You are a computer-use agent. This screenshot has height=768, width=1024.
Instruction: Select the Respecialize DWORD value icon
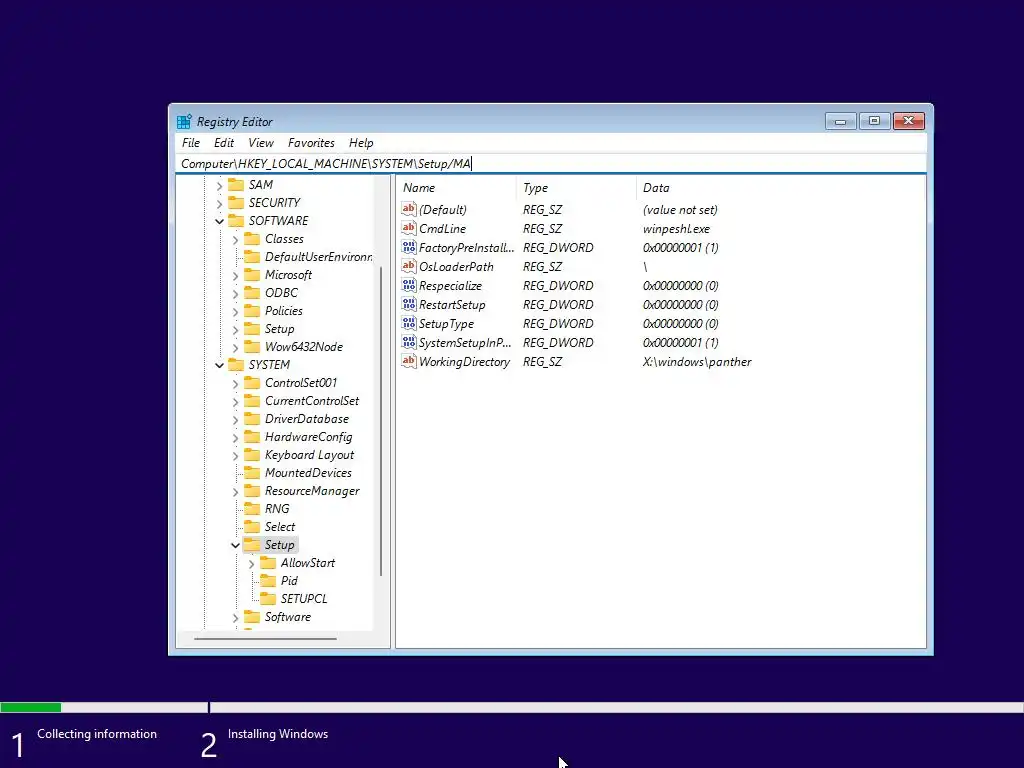409,285
